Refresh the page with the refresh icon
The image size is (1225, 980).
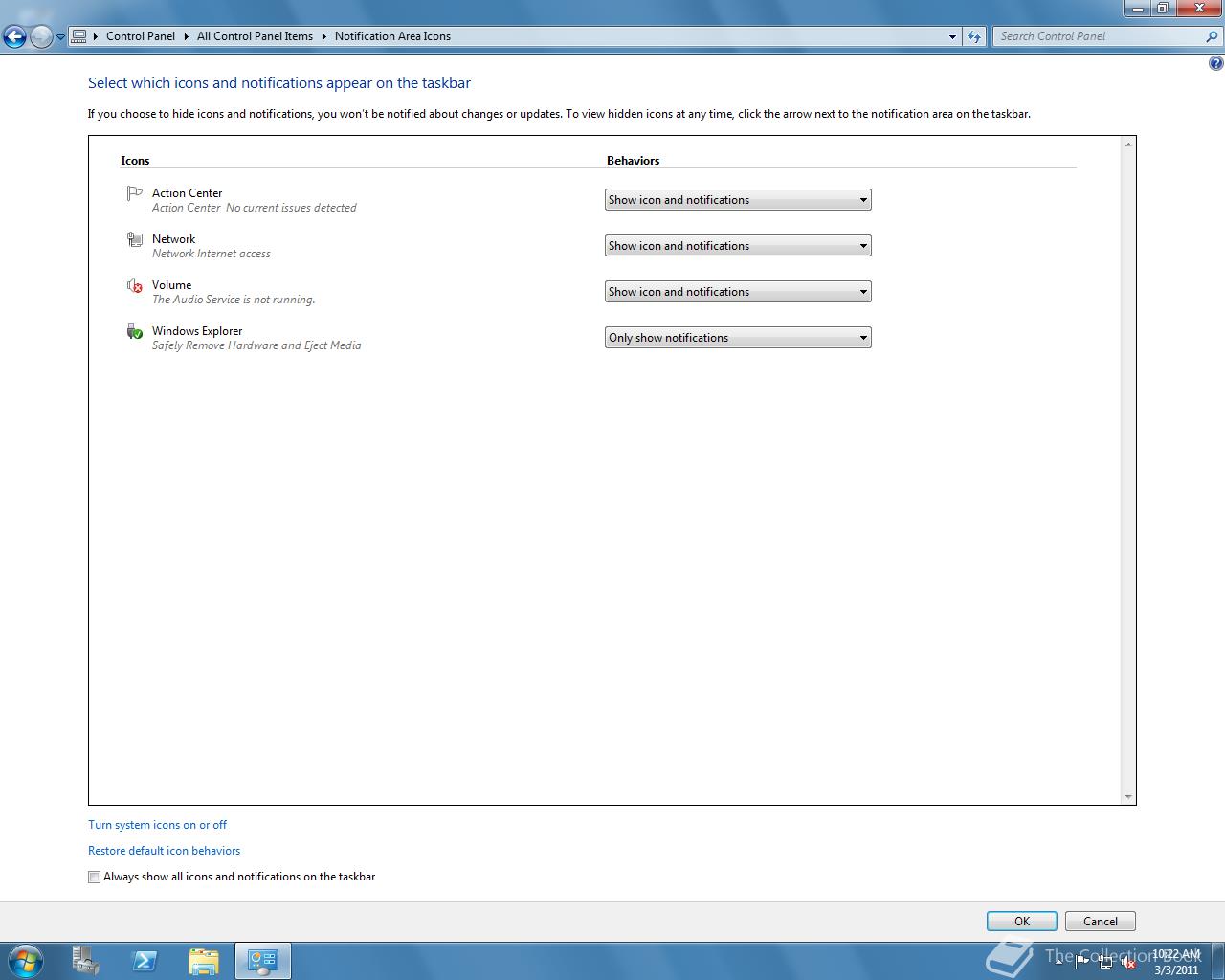click(x=974, y=36)
